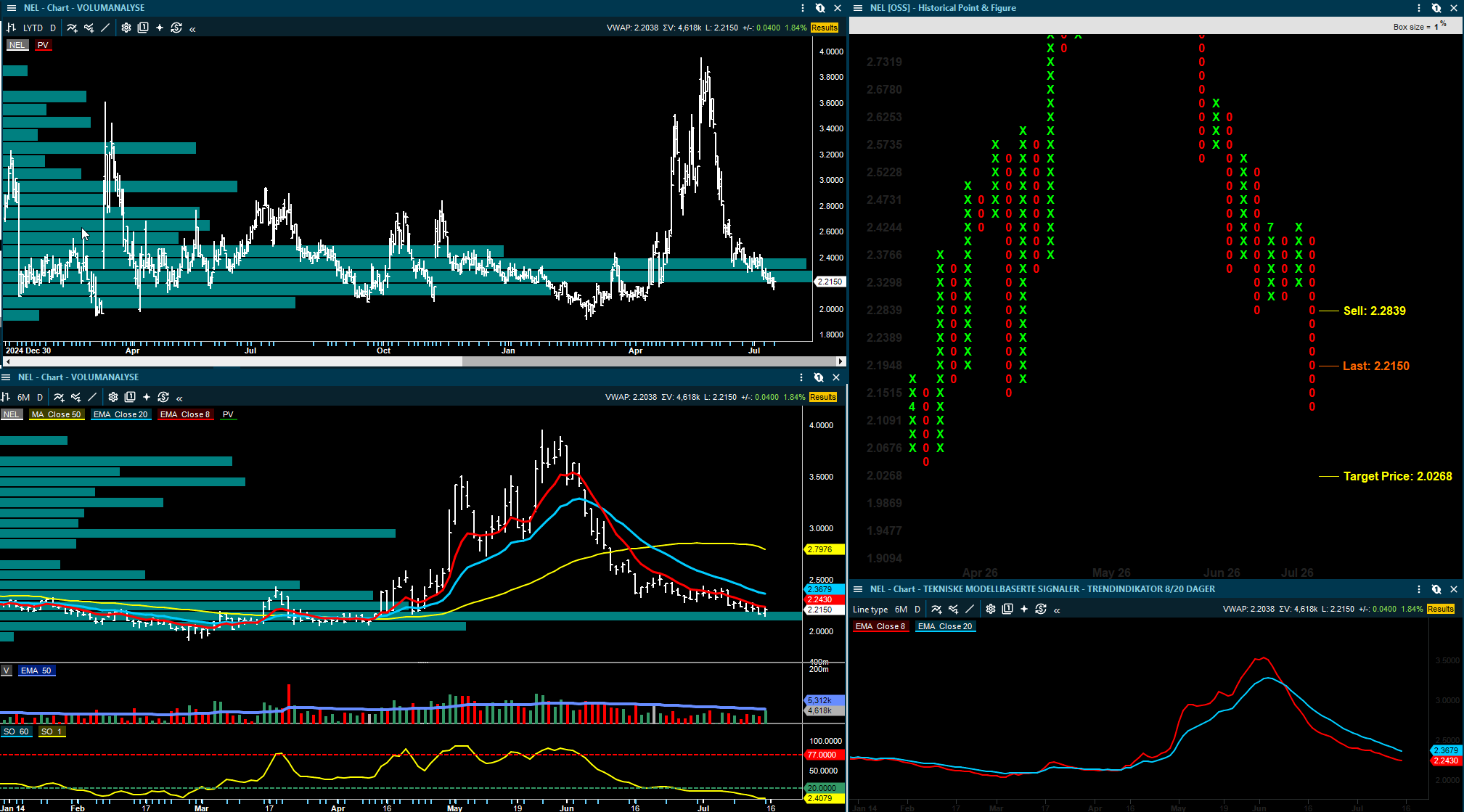Image resolution: width=1464 pixels, height=812 pixels.
Task: Open D interval dropdown in middle 6M chart
Action: (x=40, y=397)
